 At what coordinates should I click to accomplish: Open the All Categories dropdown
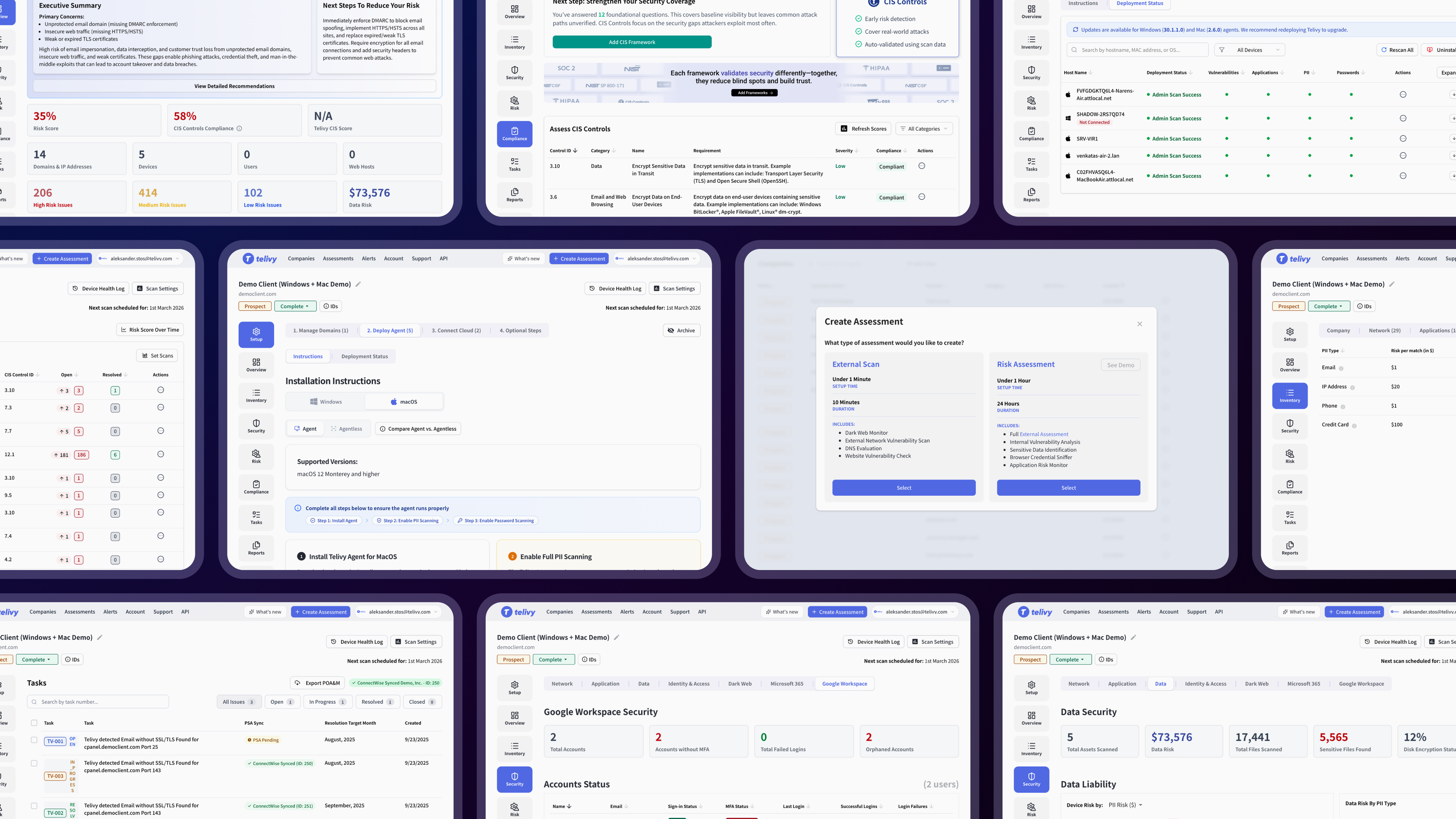pyautogui.click(x=924, y=129)
